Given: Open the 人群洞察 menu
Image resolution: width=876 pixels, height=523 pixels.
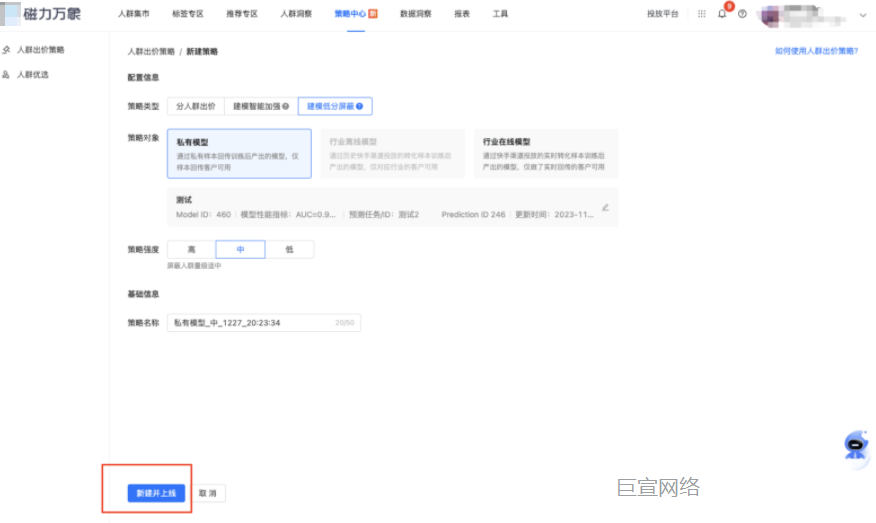Looking at the screenshot, I should coord(296,14).
